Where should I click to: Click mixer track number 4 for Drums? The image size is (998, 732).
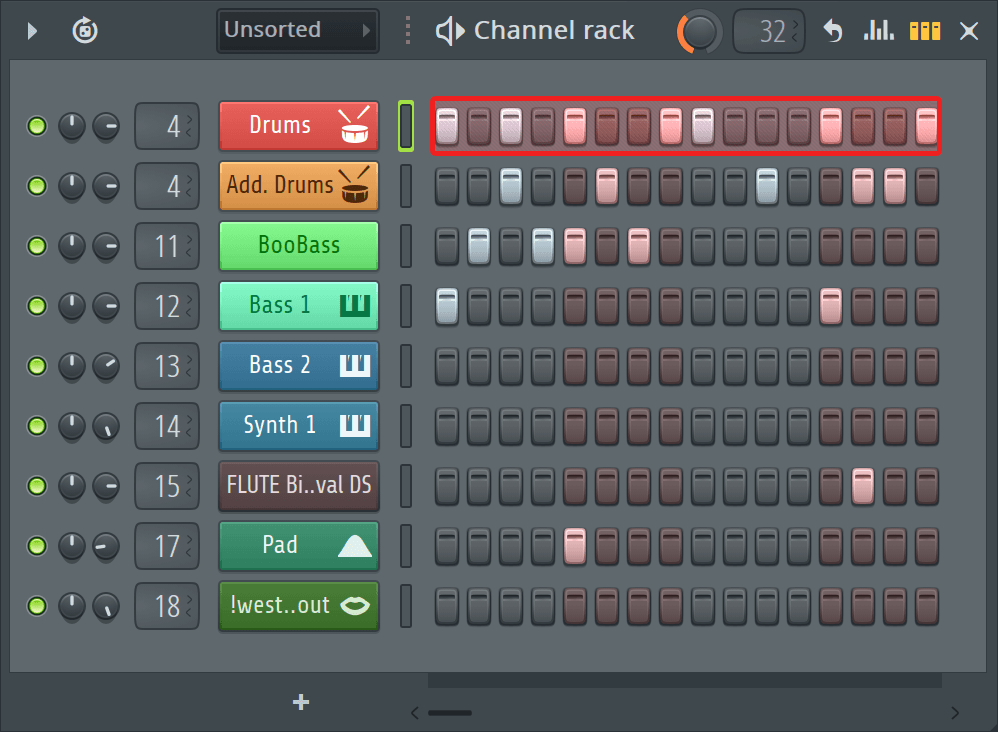pyautogui.click(x=167, y=126)
